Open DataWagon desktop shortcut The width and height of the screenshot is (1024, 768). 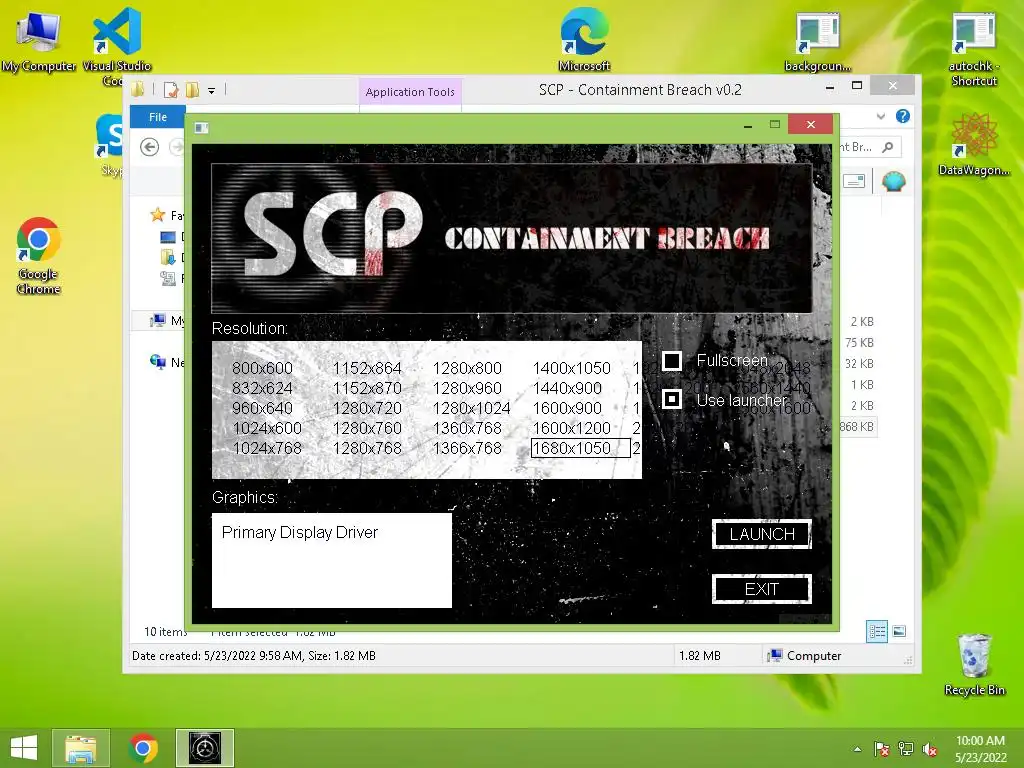[x=974, y=145]
